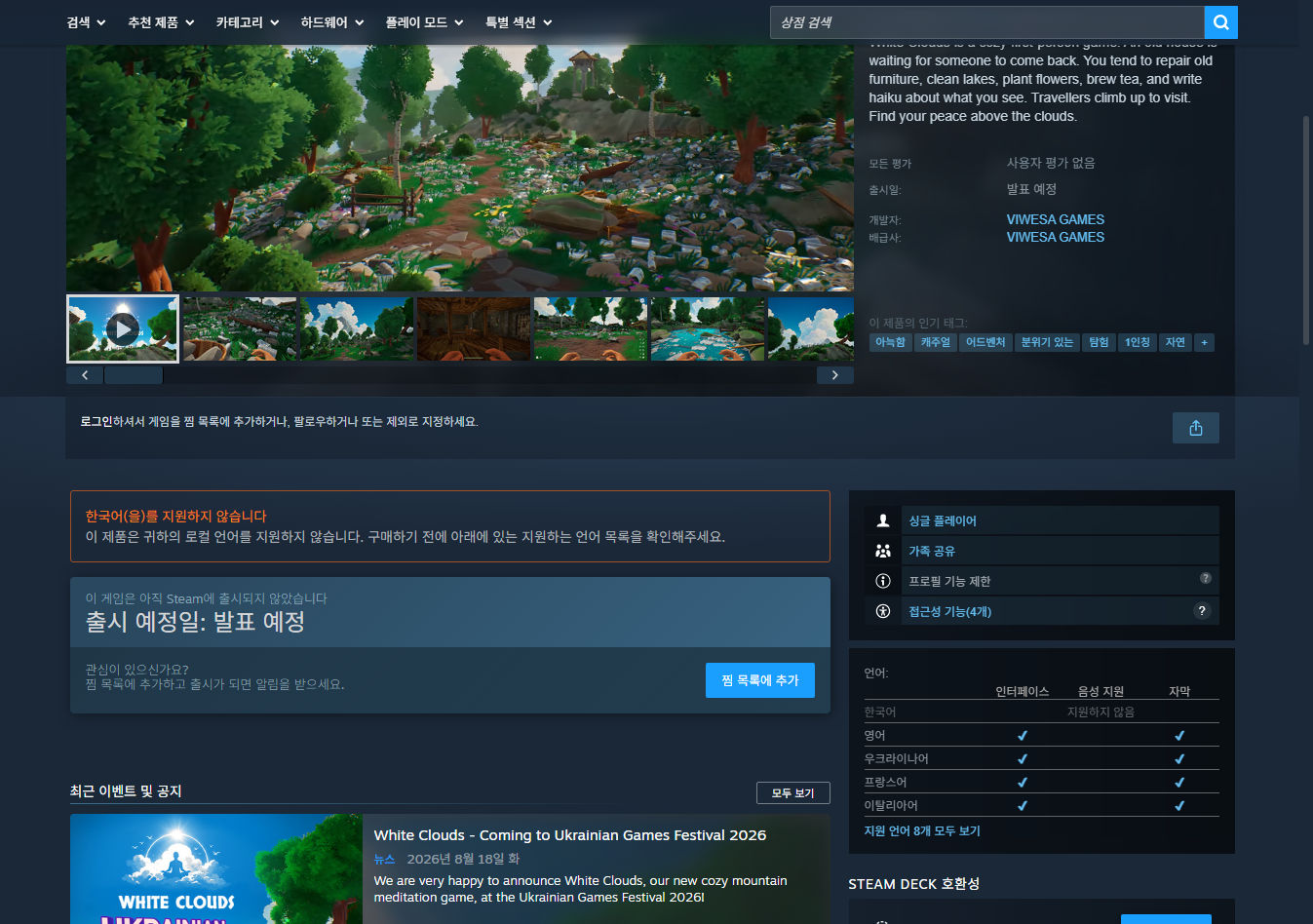
Task: Open the 카테고리 dropdown
Action: point(248,22)
